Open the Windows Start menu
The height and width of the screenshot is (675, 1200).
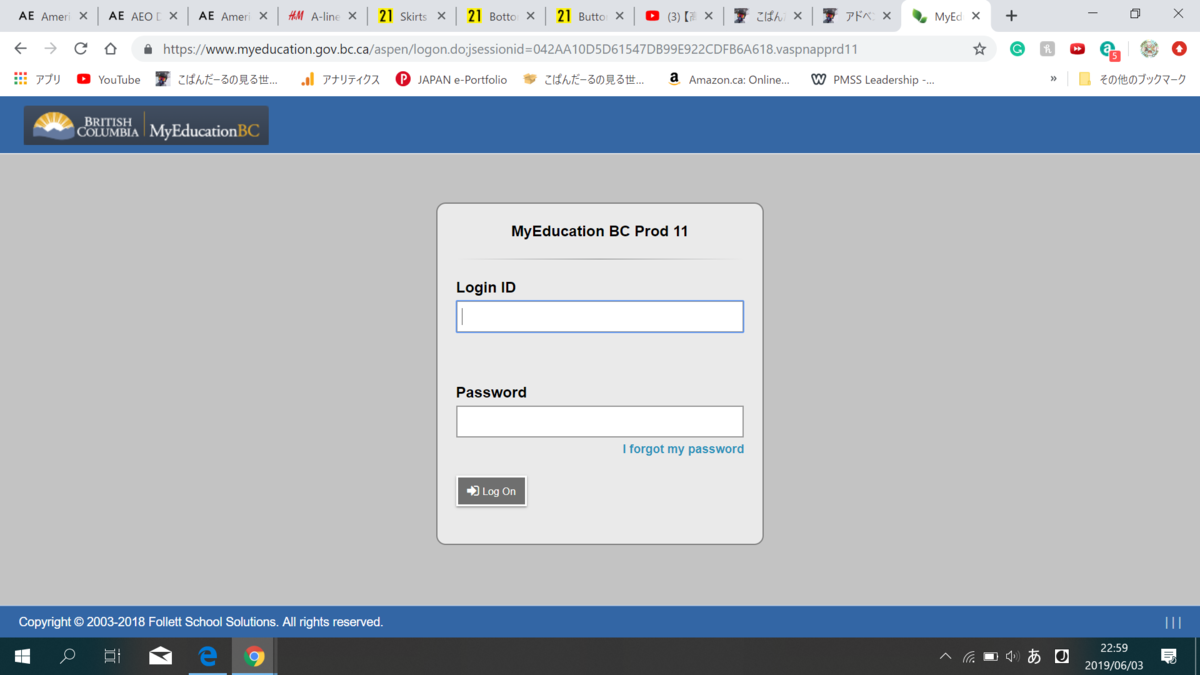pos(22,656)
